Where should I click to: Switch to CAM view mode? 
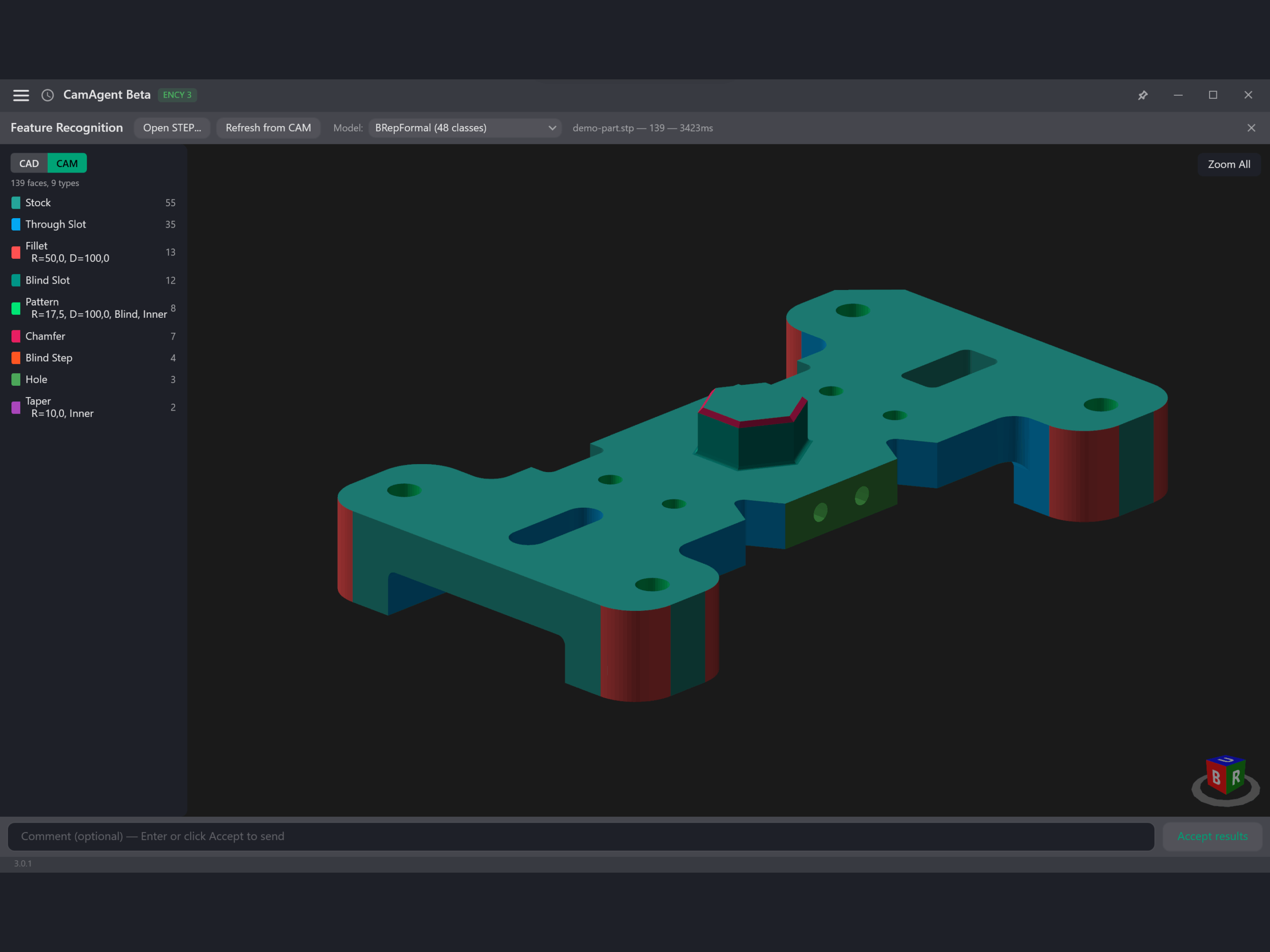click(x=67, y=164)
